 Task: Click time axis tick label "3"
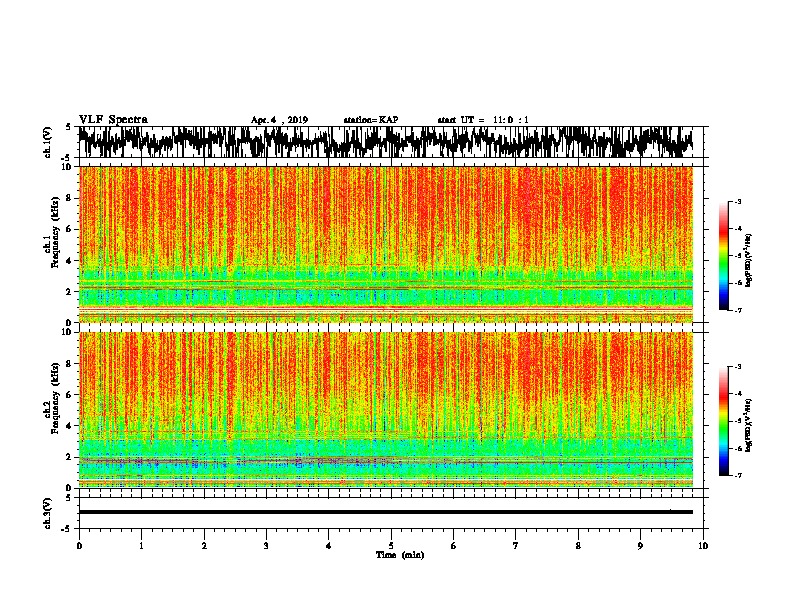[x=266, y=546]
